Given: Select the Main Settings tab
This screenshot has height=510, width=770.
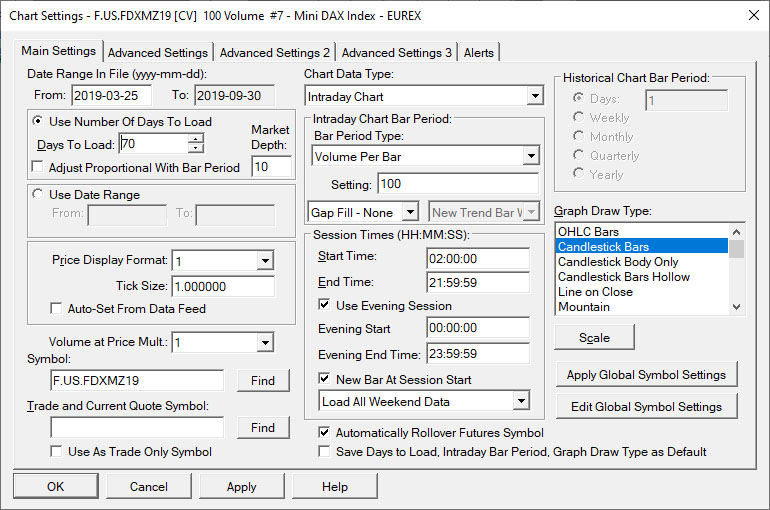Looking at the screenshot, I should click(x=58, y=51).
